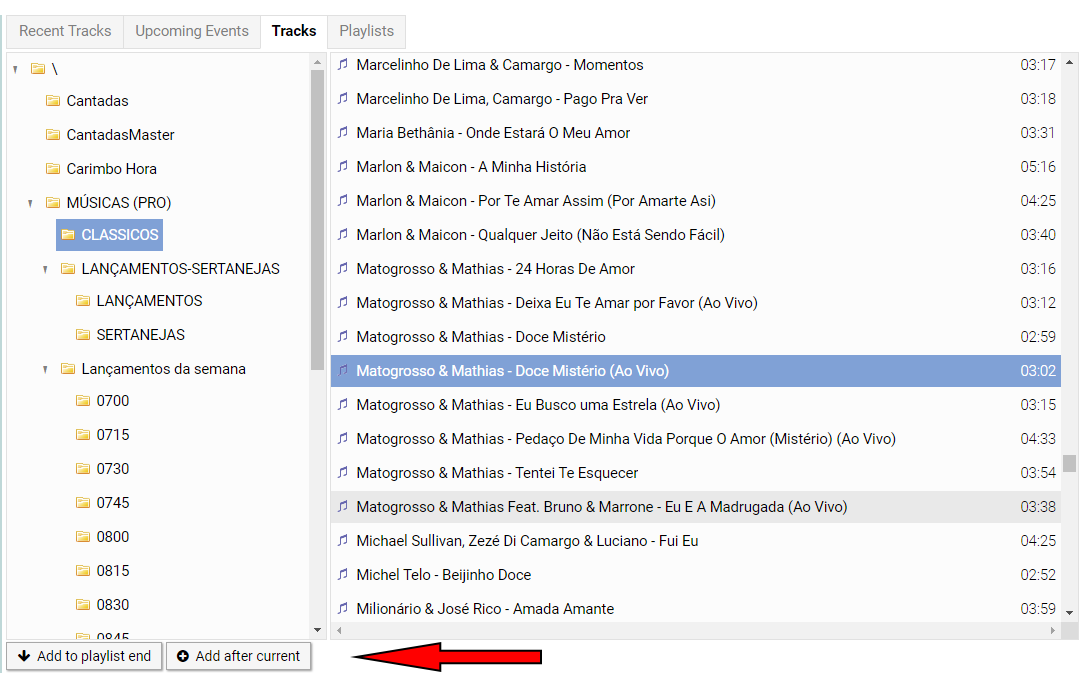Collapse the LANÇAMENTOS-SERTANEJAS folder node

pos(46,269)
